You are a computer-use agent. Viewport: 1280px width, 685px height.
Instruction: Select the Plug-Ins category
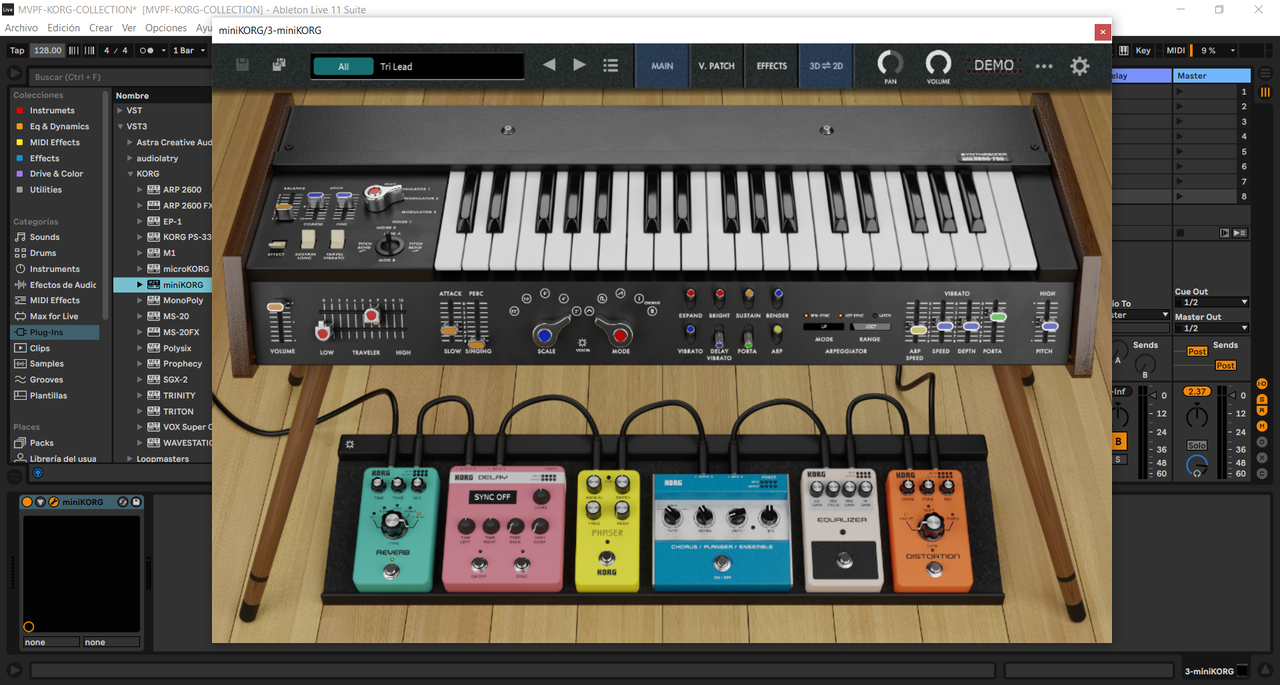[53, 332]
